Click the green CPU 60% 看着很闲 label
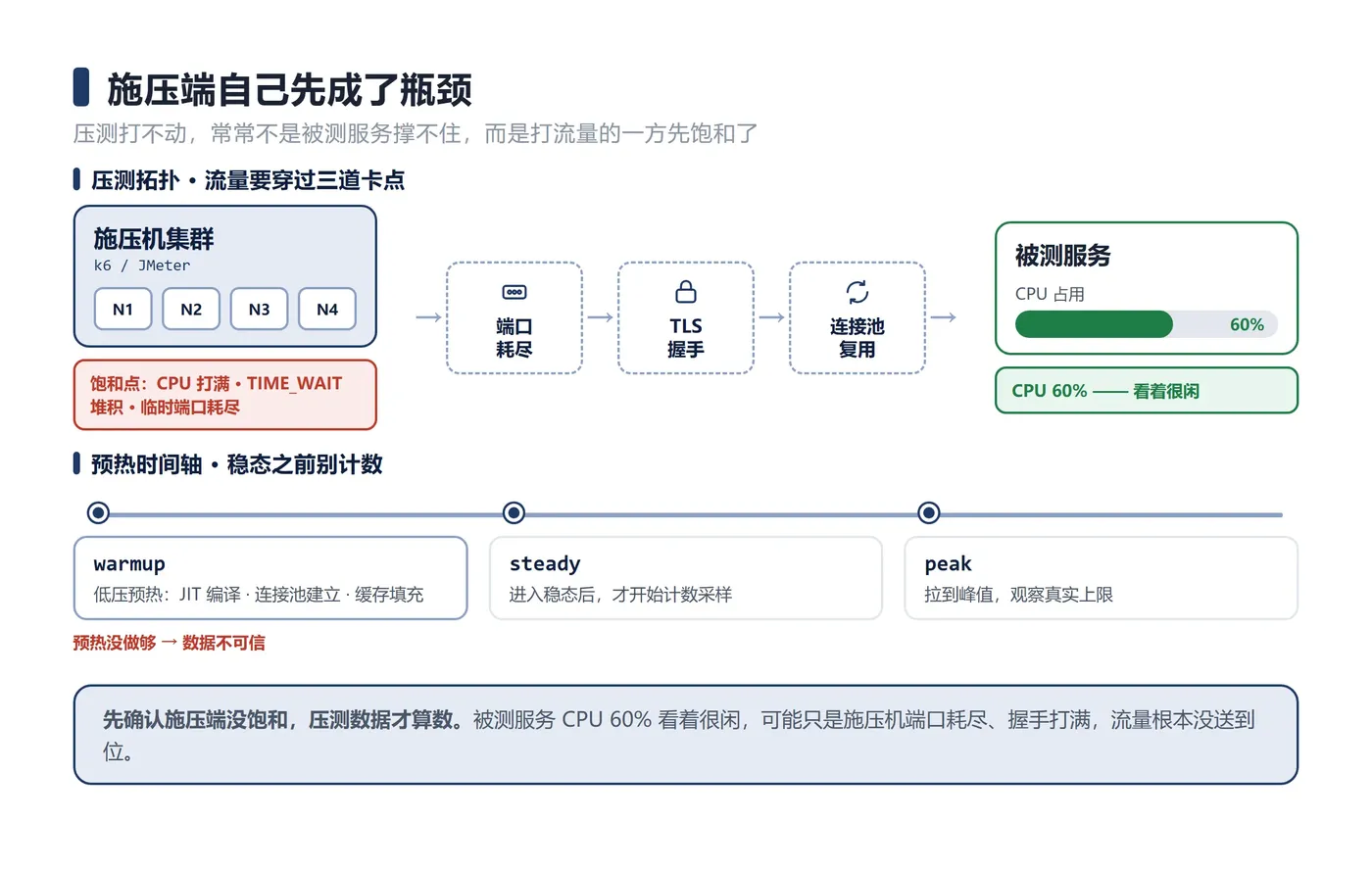This screenshot has height=869, width=1372. click(x=1147, y=391)
